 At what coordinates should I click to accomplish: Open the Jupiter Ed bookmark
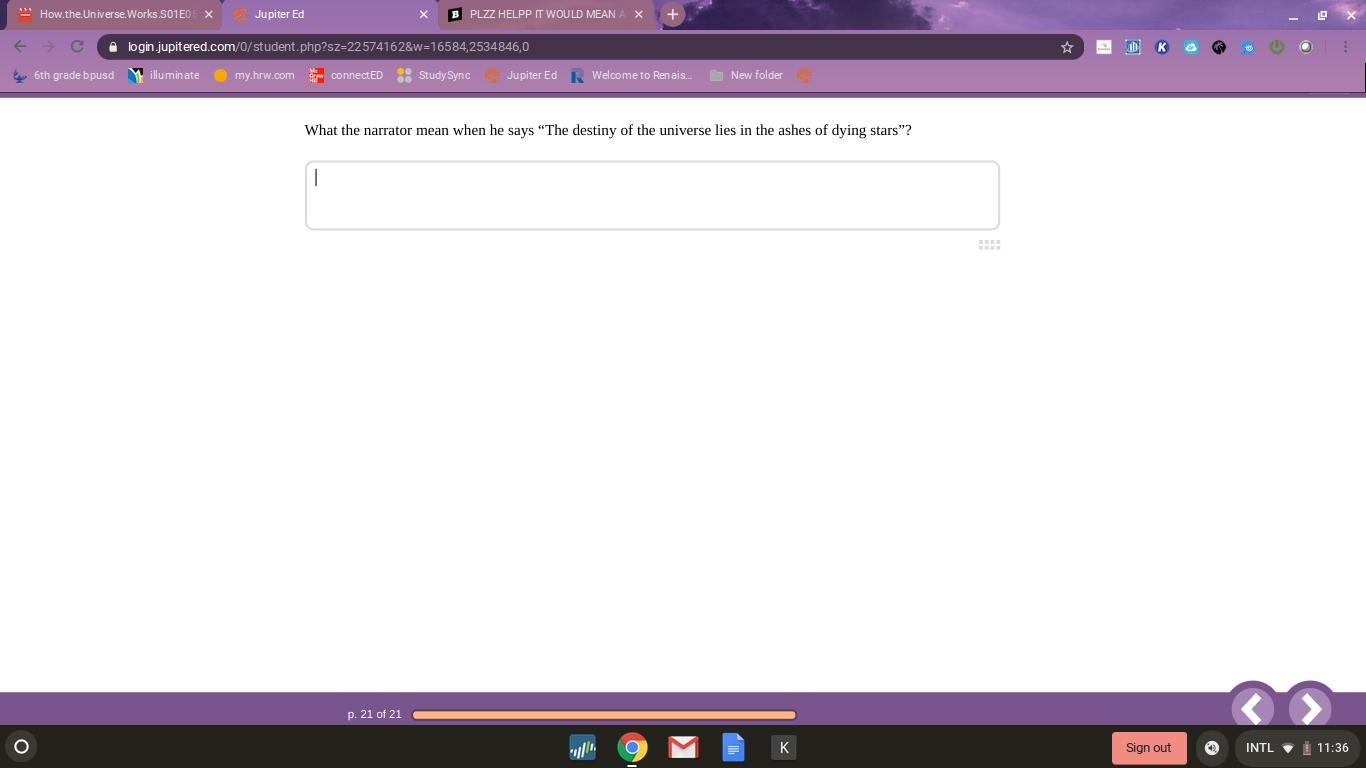click(x=521, y=75)
